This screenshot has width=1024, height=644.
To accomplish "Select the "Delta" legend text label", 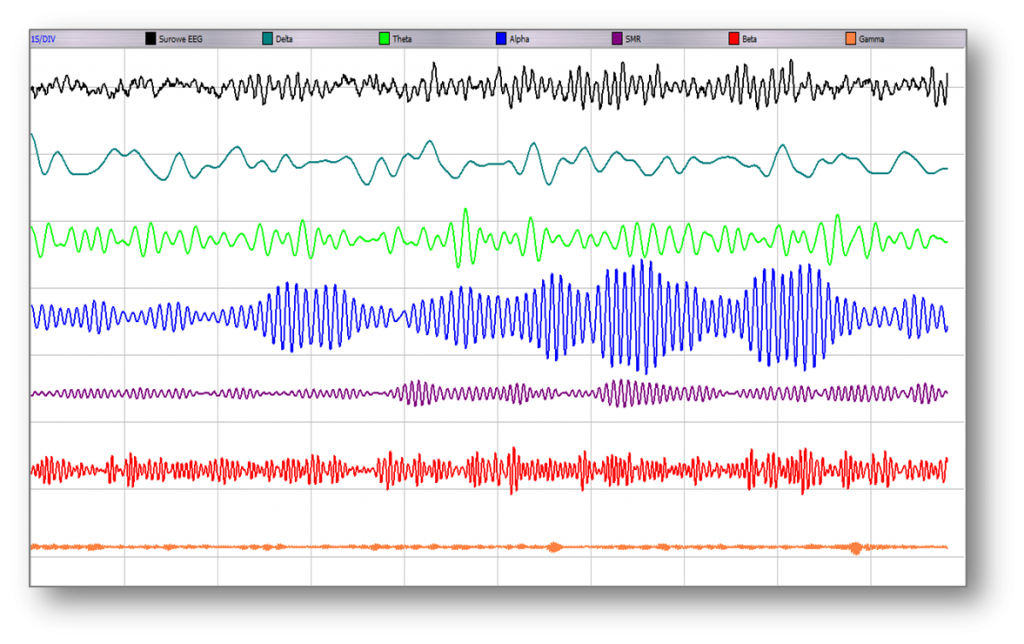I will 286,39.
